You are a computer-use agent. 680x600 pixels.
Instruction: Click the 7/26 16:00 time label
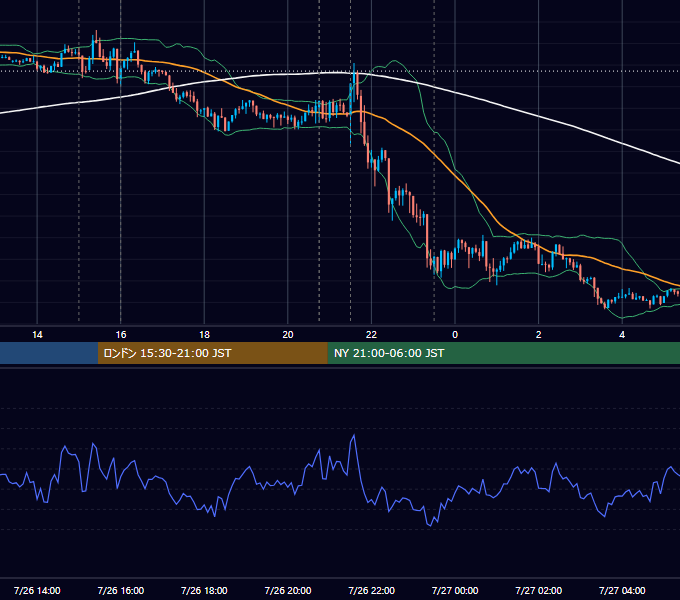[121, 590]
